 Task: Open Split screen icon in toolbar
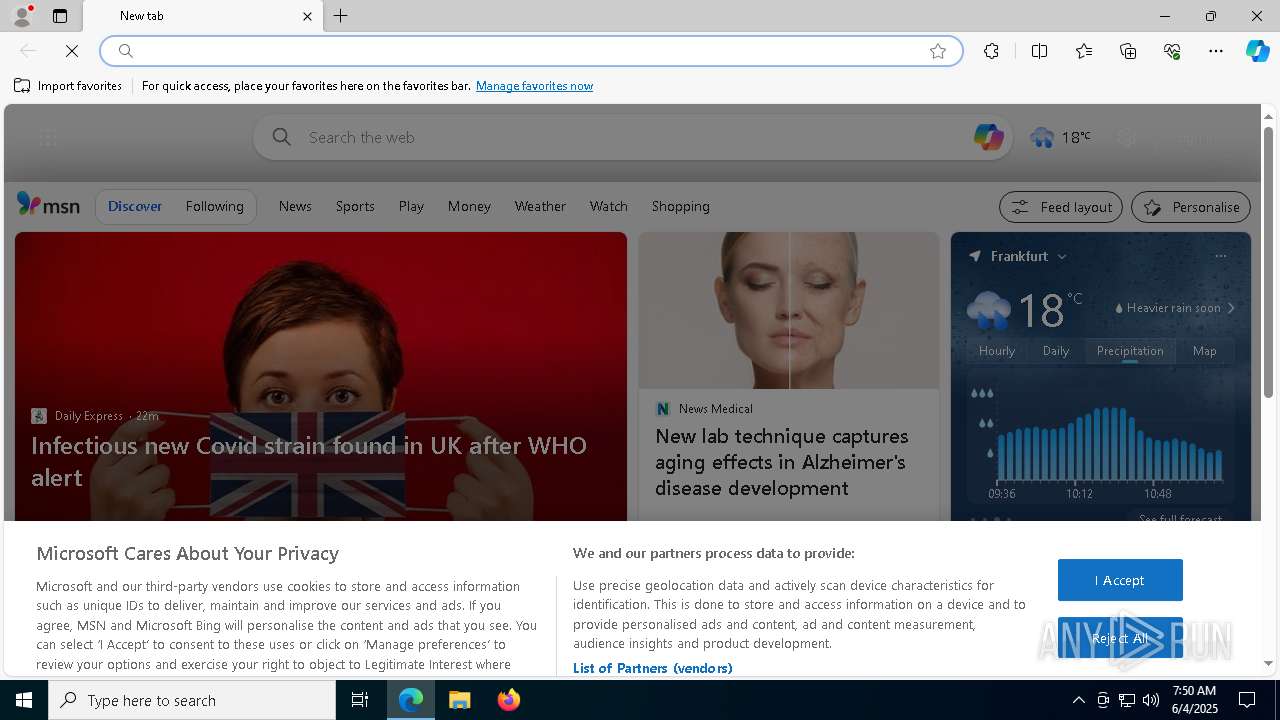pos(1039,51)
